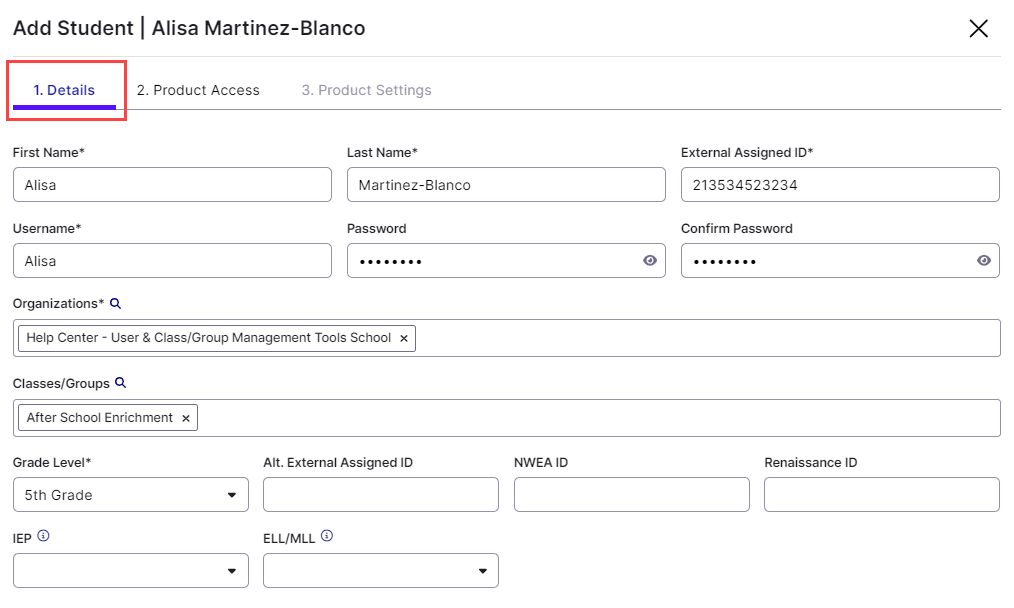Select the Username input field
The image size is (1014, 608).
(x=172, y=260)
